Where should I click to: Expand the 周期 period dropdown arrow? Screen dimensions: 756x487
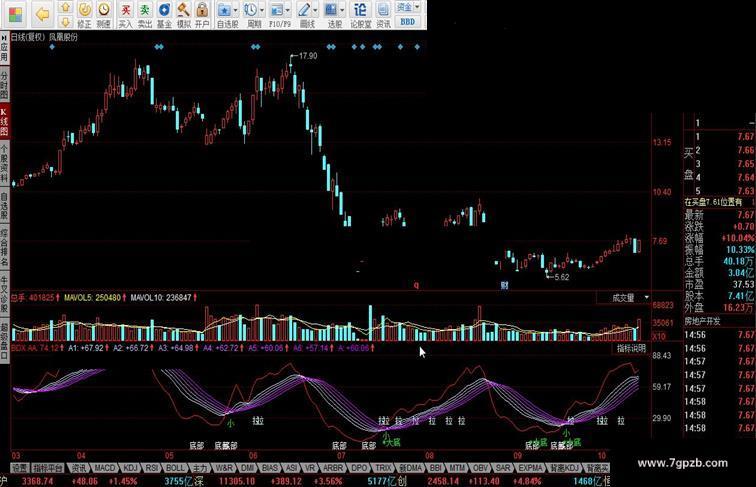coord(262,10)
